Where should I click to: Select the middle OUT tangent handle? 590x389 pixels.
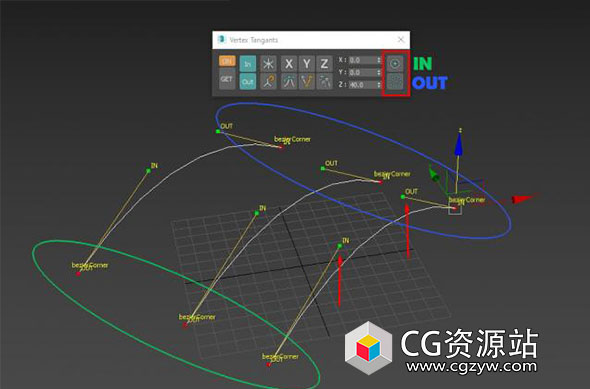[322, 169]
